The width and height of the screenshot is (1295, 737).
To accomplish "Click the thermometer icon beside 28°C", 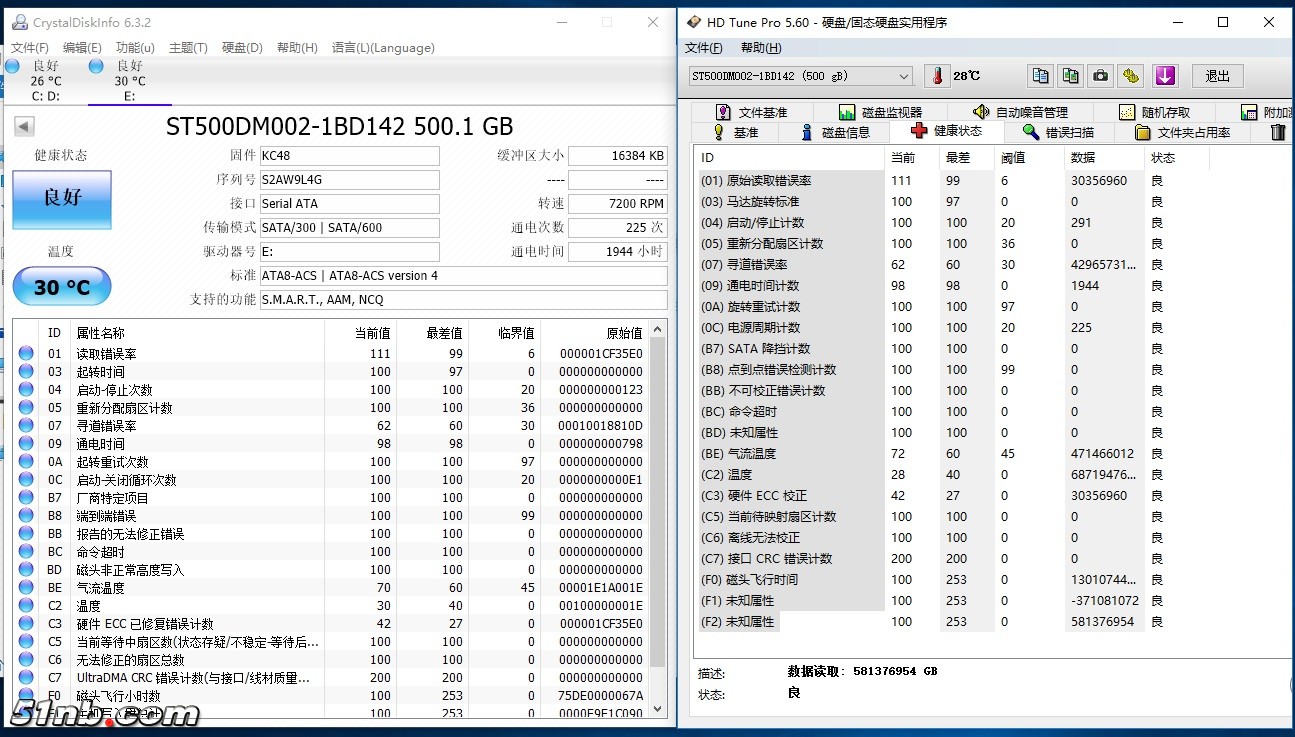I will [936, 75].
